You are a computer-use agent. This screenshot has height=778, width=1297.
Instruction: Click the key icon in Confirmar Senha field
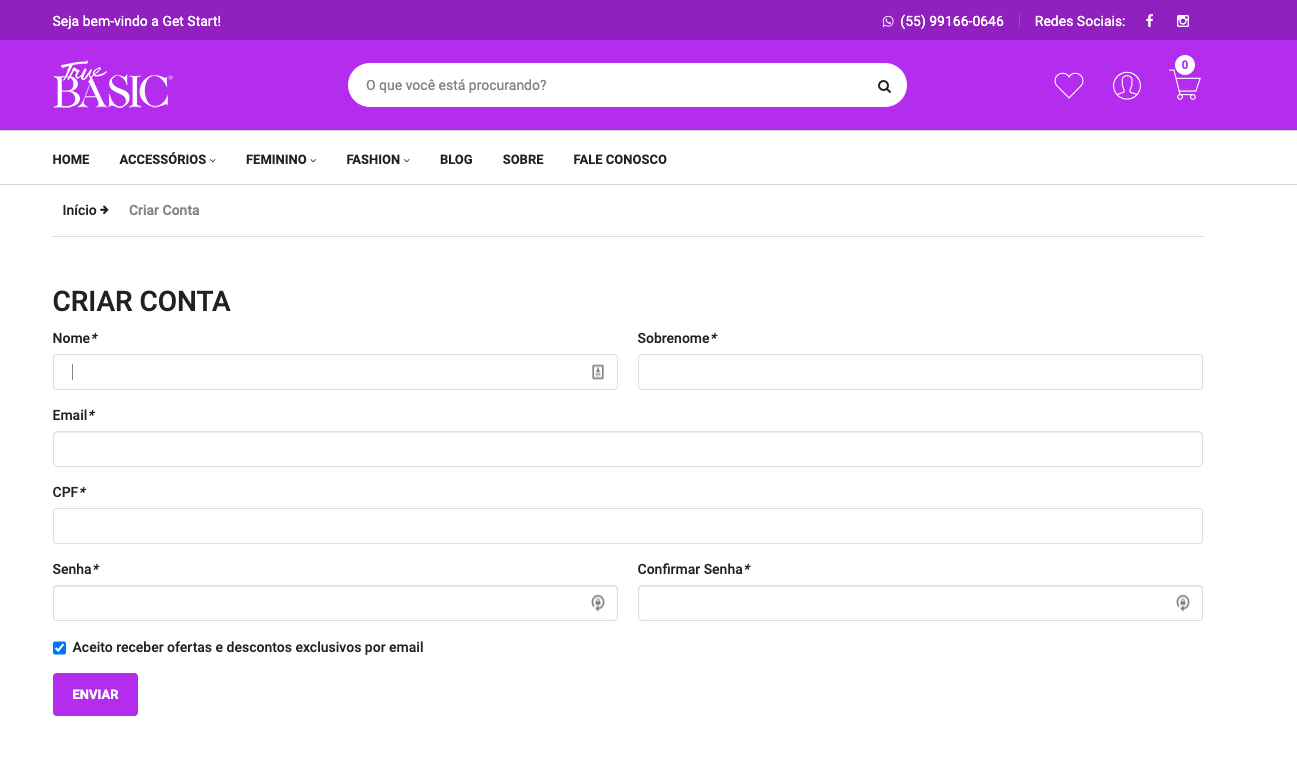coord(1183,603)
